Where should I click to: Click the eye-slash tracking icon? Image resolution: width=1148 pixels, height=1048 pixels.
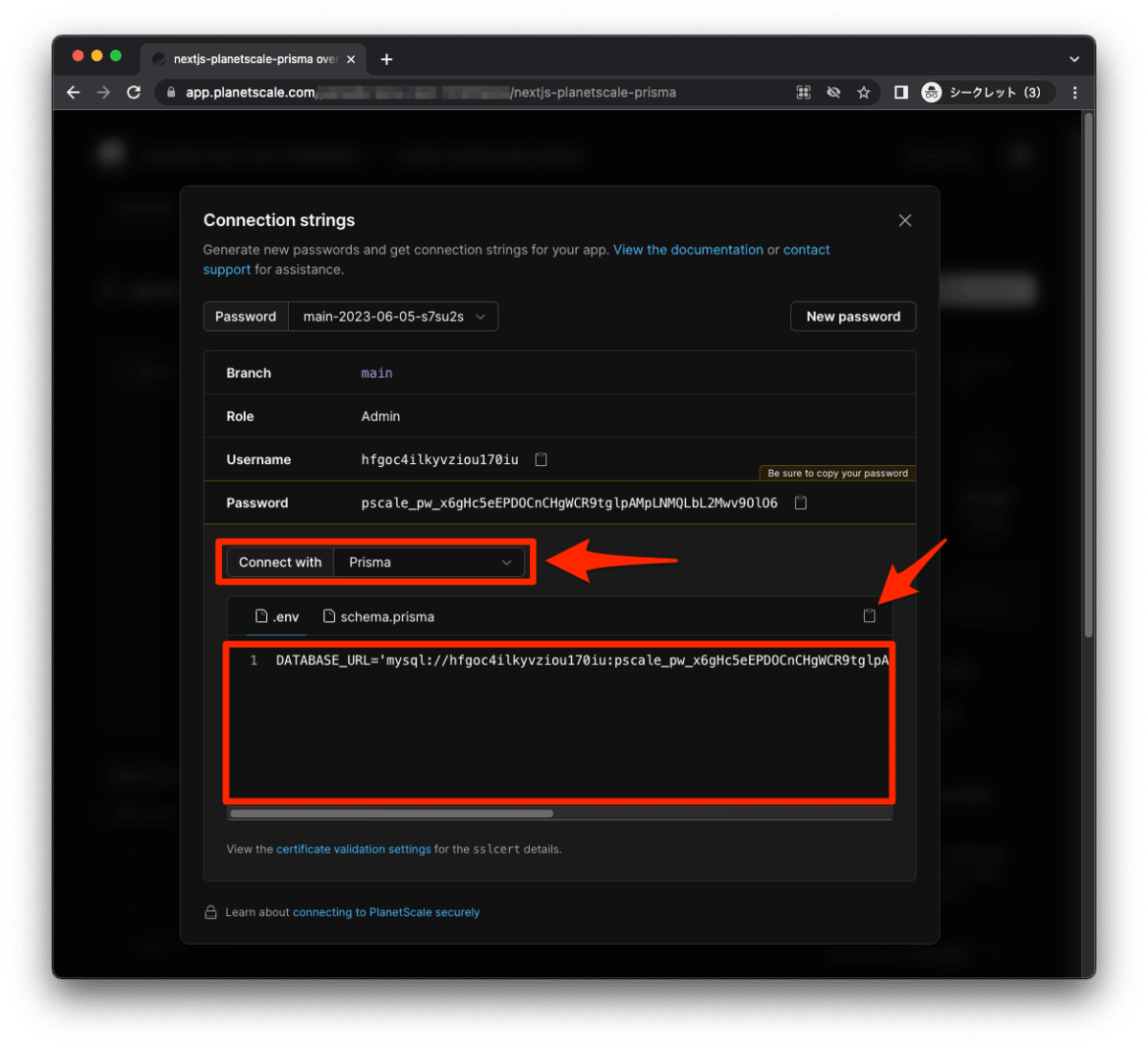coord(833,92)
